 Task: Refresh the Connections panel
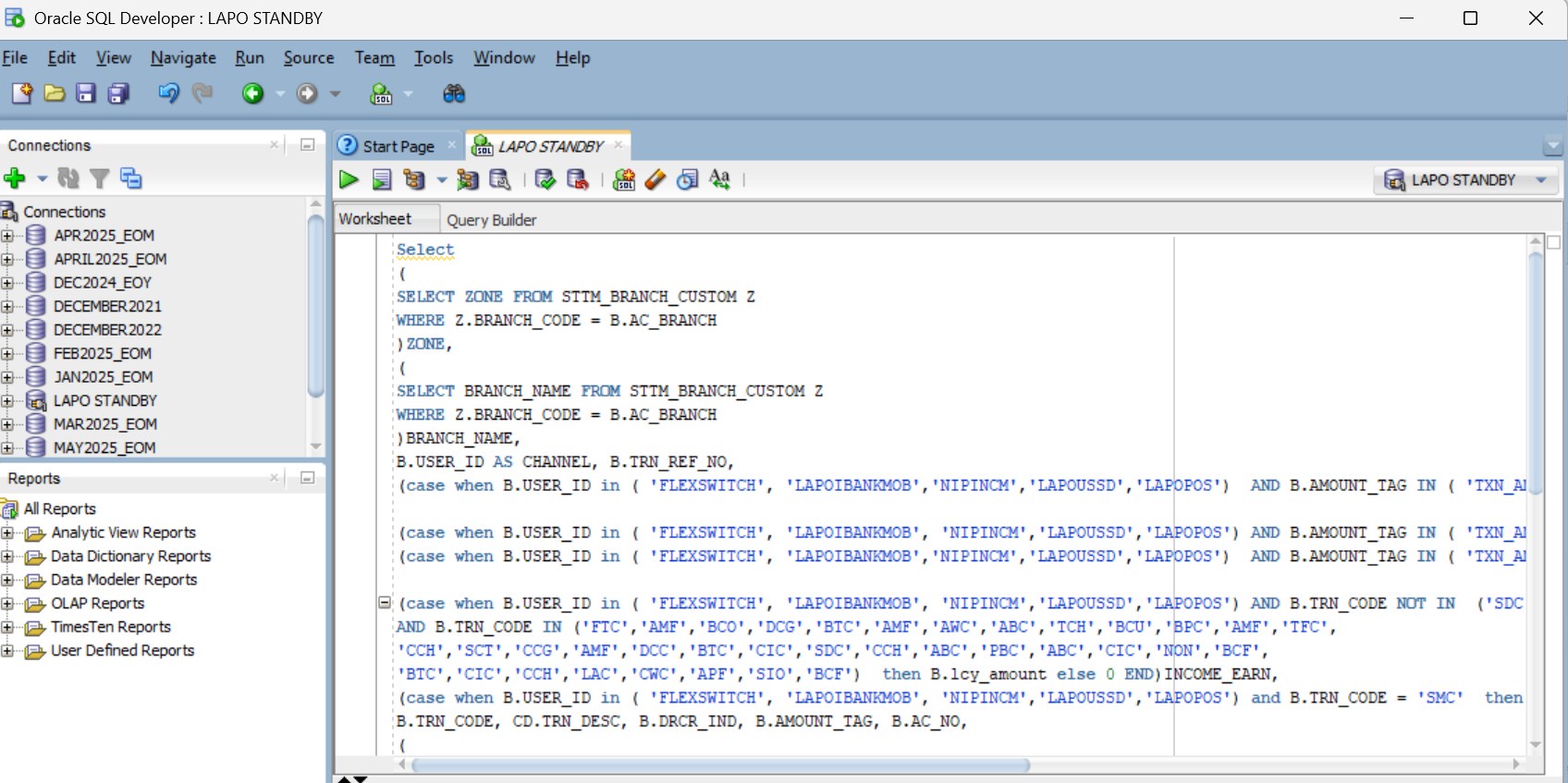coord(68,178)
